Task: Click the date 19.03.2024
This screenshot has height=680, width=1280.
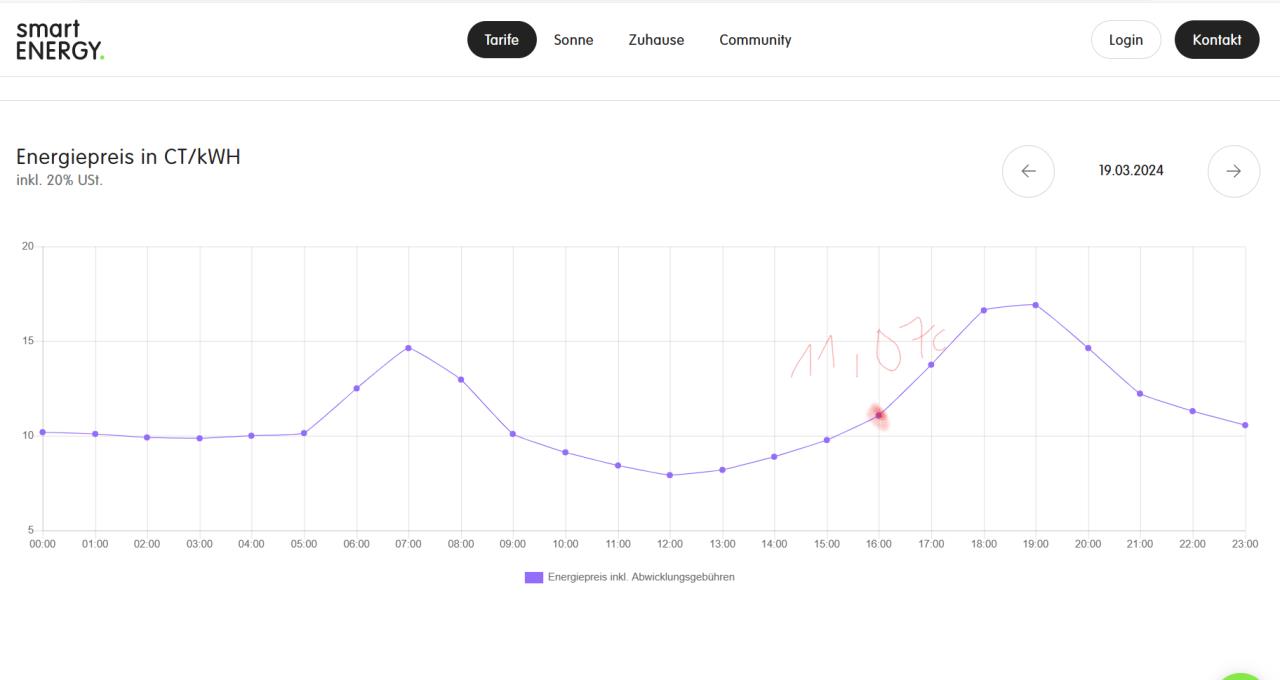Action: tap(1131, 171)
